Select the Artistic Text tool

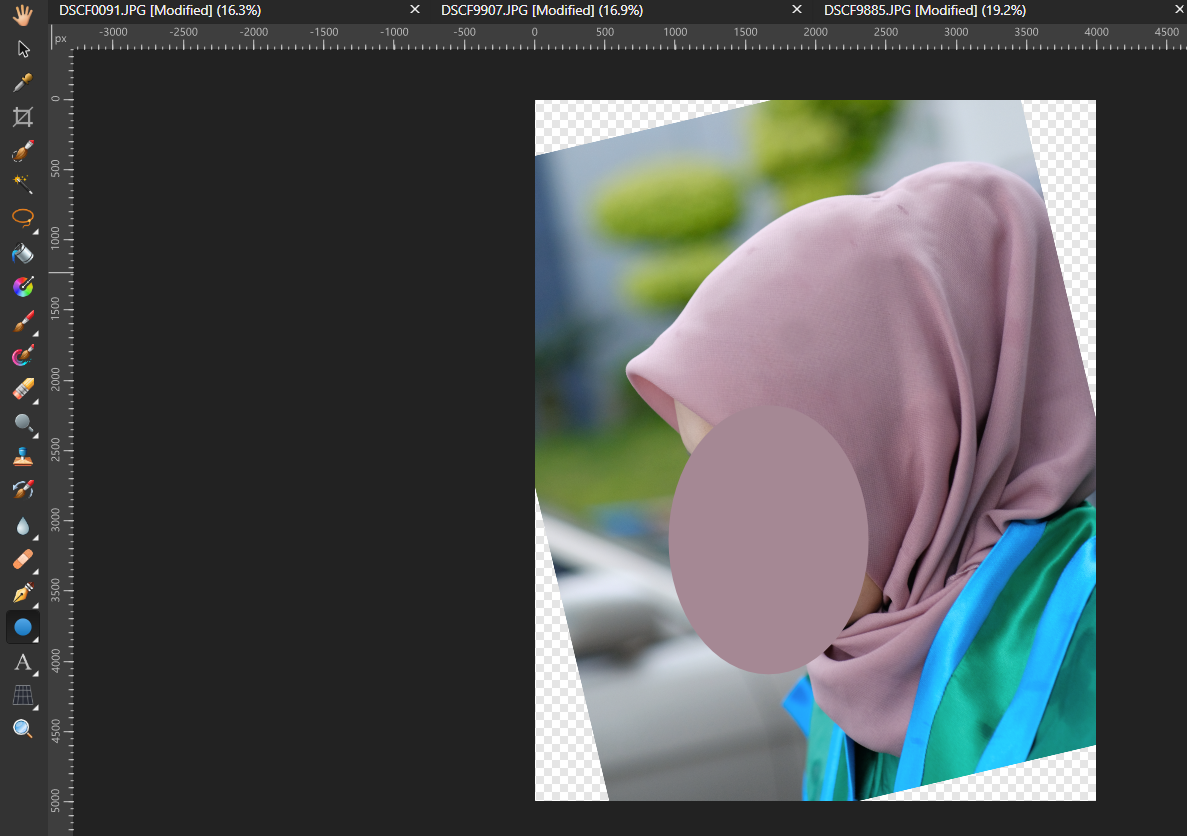pos(23,662)
